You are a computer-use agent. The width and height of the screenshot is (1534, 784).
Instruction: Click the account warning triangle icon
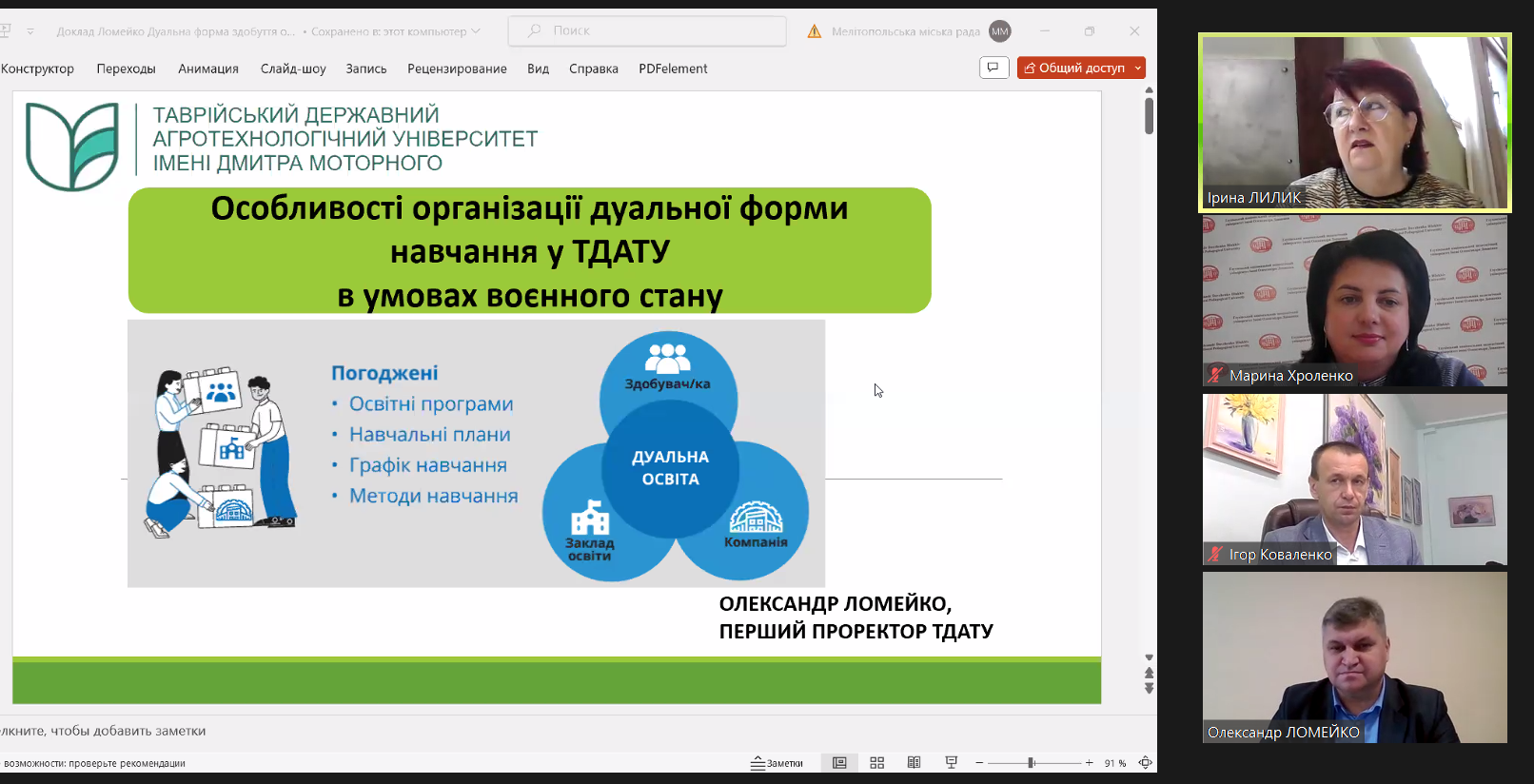click(x=815, y=31)
